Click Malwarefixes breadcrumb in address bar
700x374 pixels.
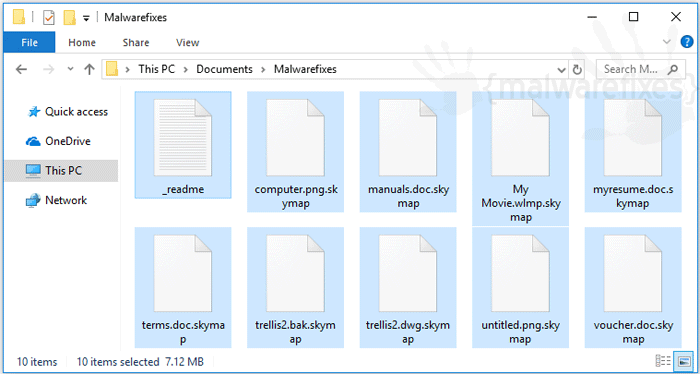(x=305, y=69)
